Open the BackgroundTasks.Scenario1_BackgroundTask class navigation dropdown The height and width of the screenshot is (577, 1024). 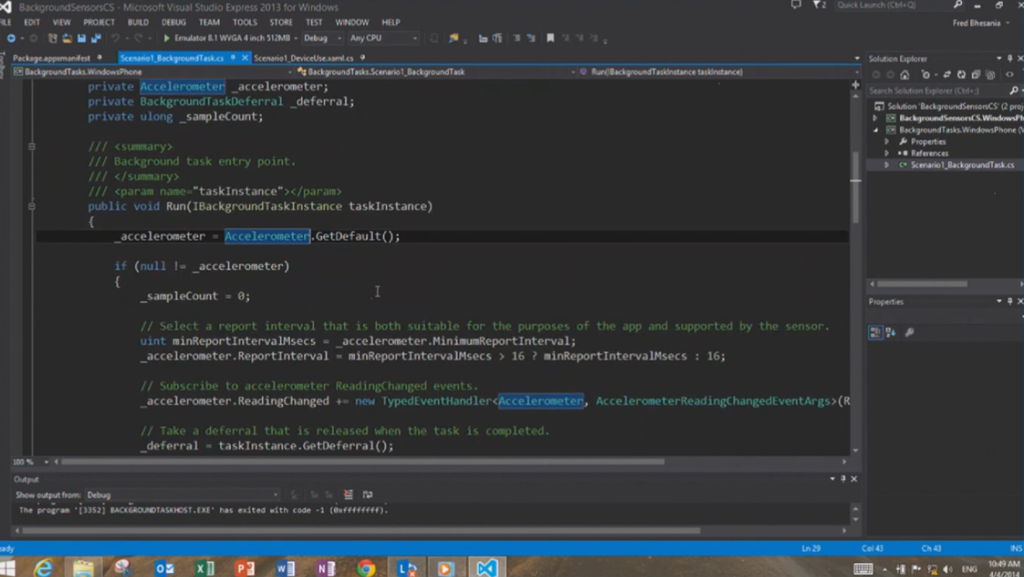point(434,72)
